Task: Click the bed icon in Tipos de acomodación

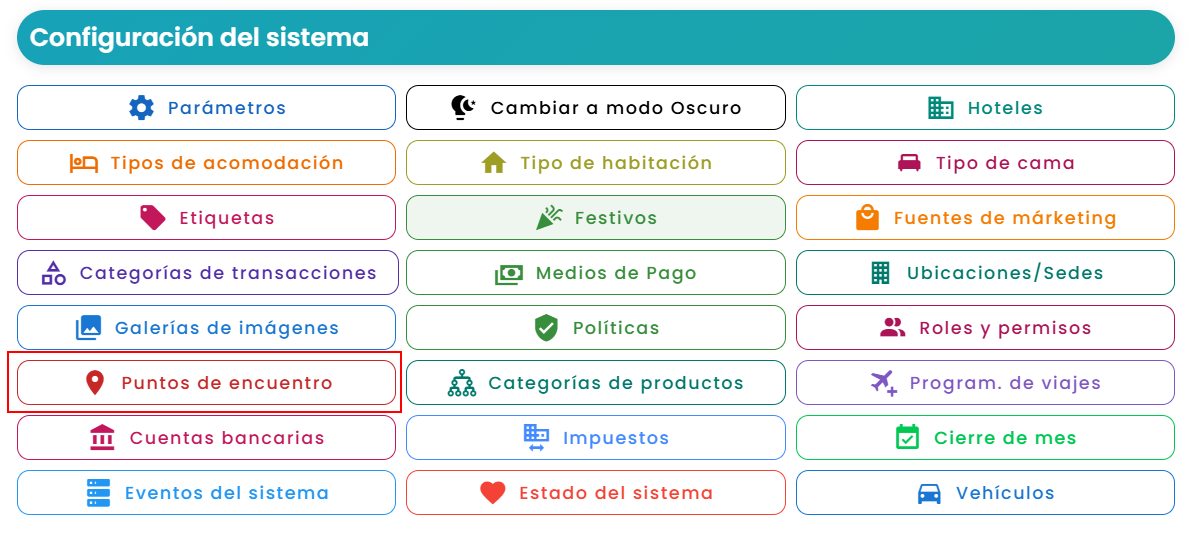Action: pyautogui.click(x=84, y=163)
